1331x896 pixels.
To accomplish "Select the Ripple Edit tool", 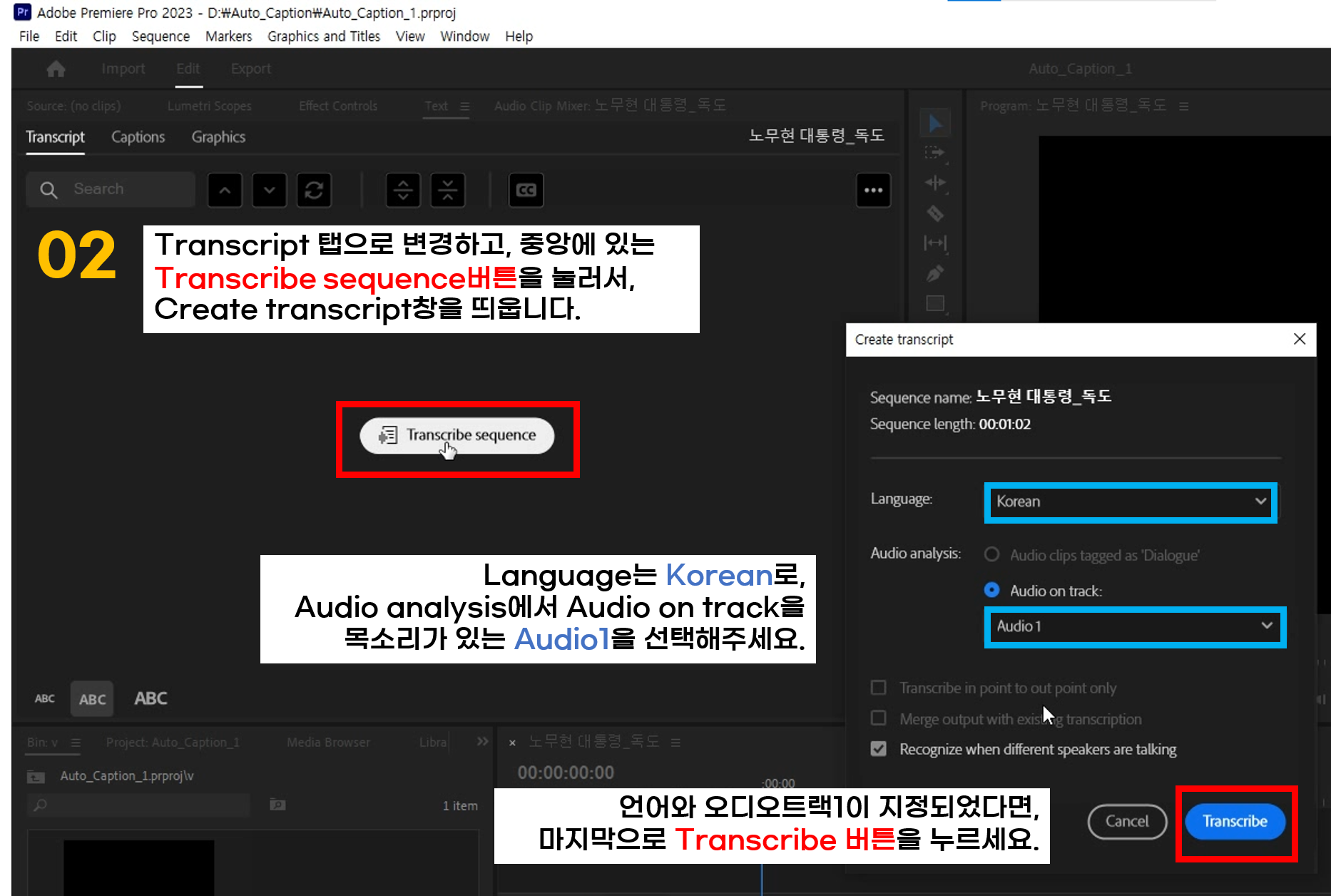I will point(935,183).
